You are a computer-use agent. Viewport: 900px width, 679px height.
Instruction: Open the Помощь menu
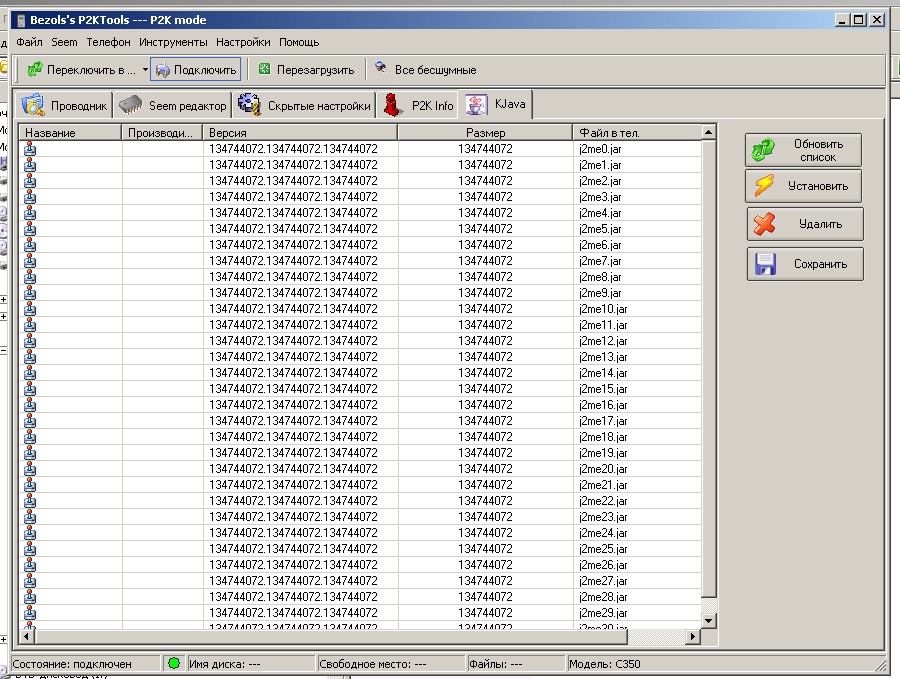click(x=299, y=42)
